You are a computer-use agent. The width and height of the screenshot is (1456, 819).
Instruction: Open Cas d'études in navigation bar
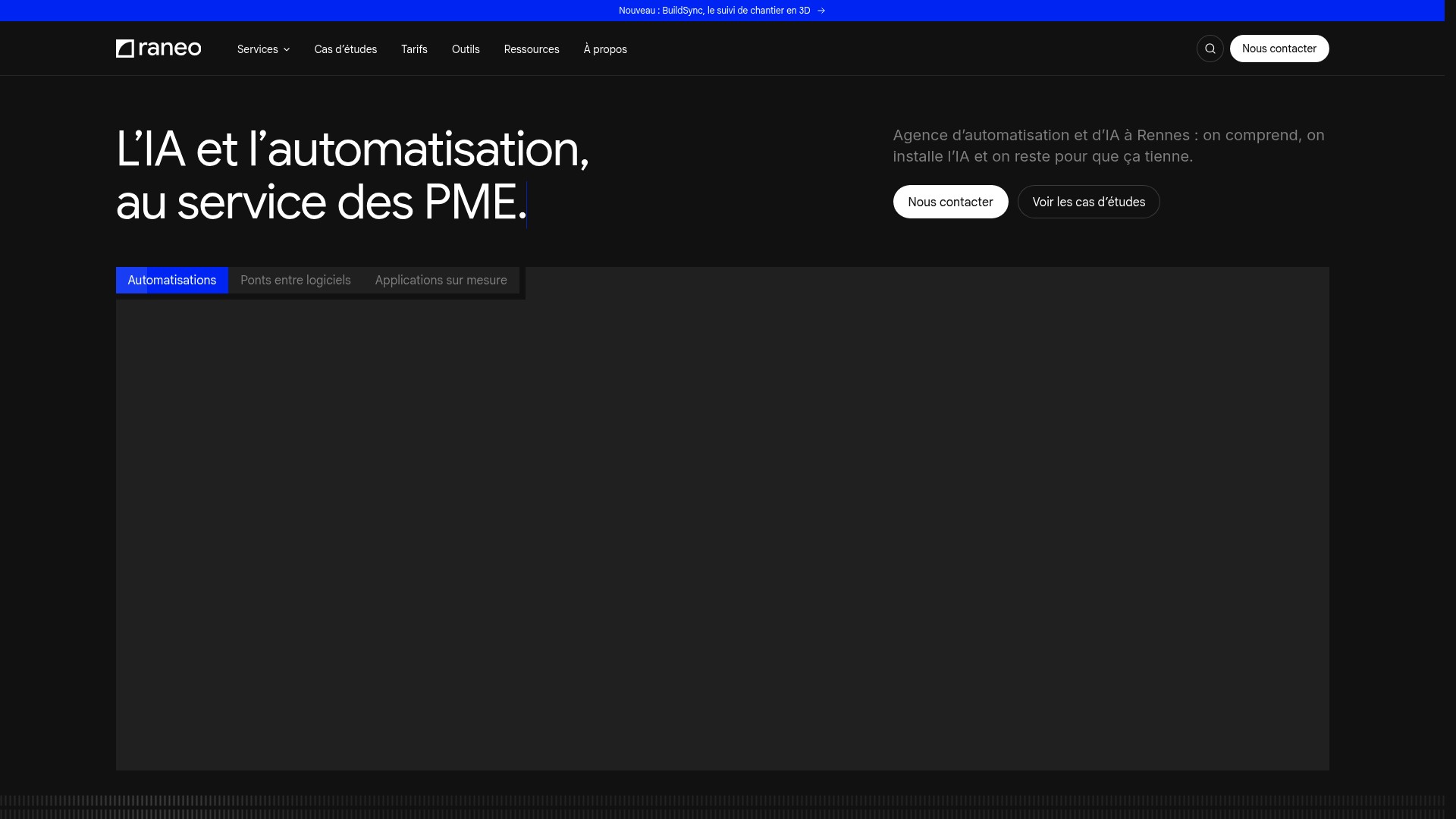click(346, 49)
